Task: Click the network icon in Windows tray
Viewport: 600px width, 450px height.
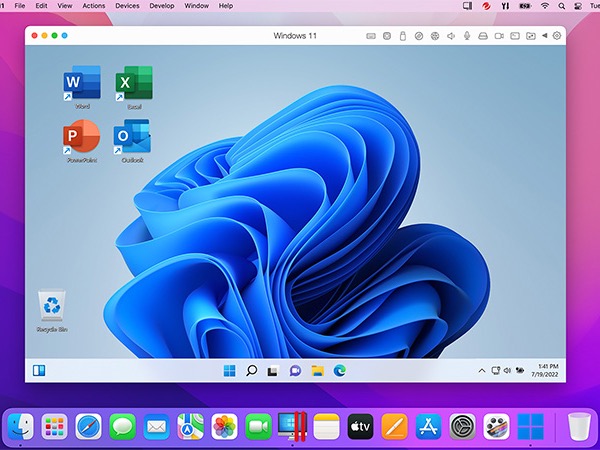Action: (496, 370)
